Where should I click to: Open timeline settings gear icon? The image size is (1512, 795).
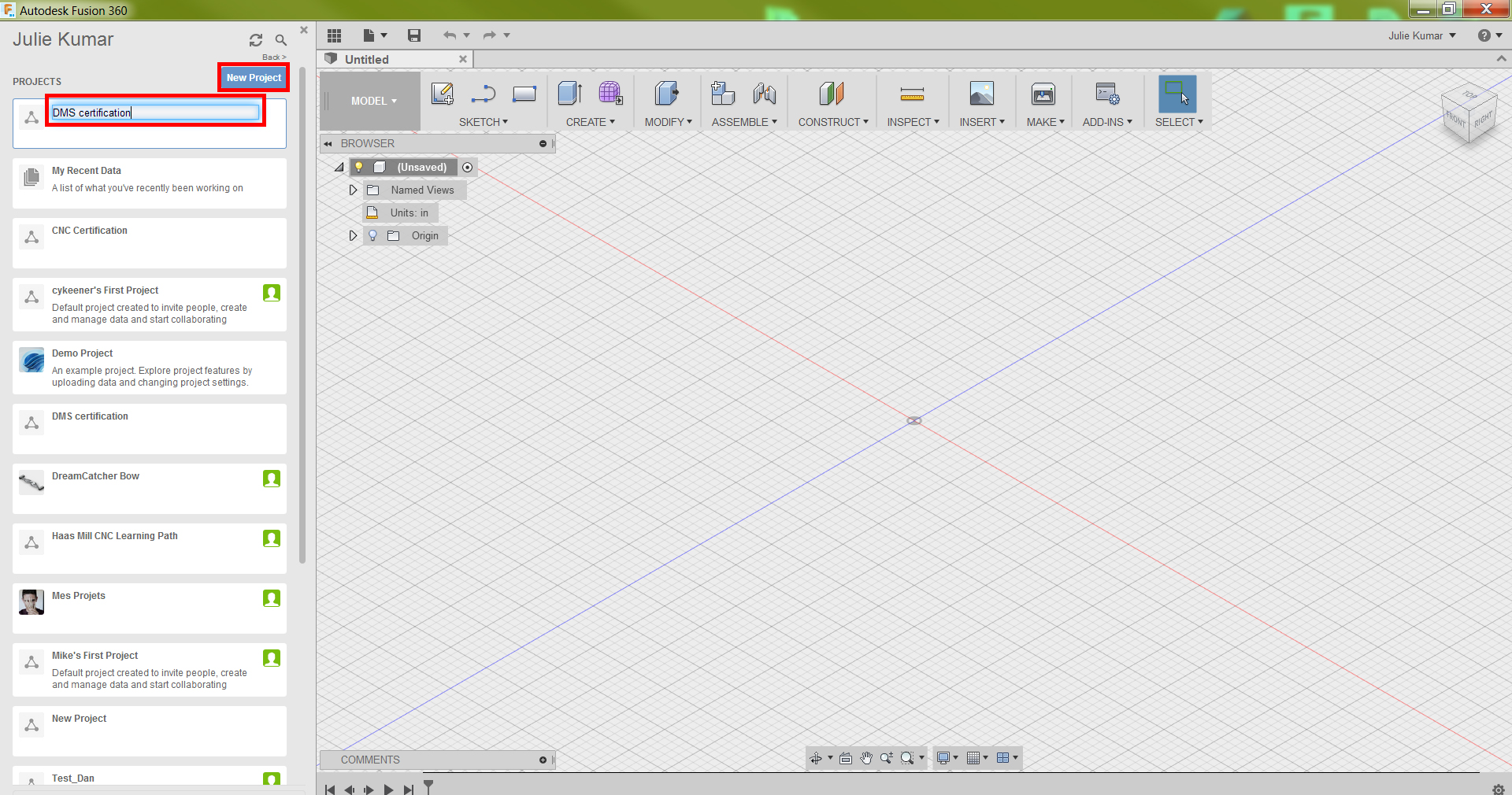pos(1498,789)
